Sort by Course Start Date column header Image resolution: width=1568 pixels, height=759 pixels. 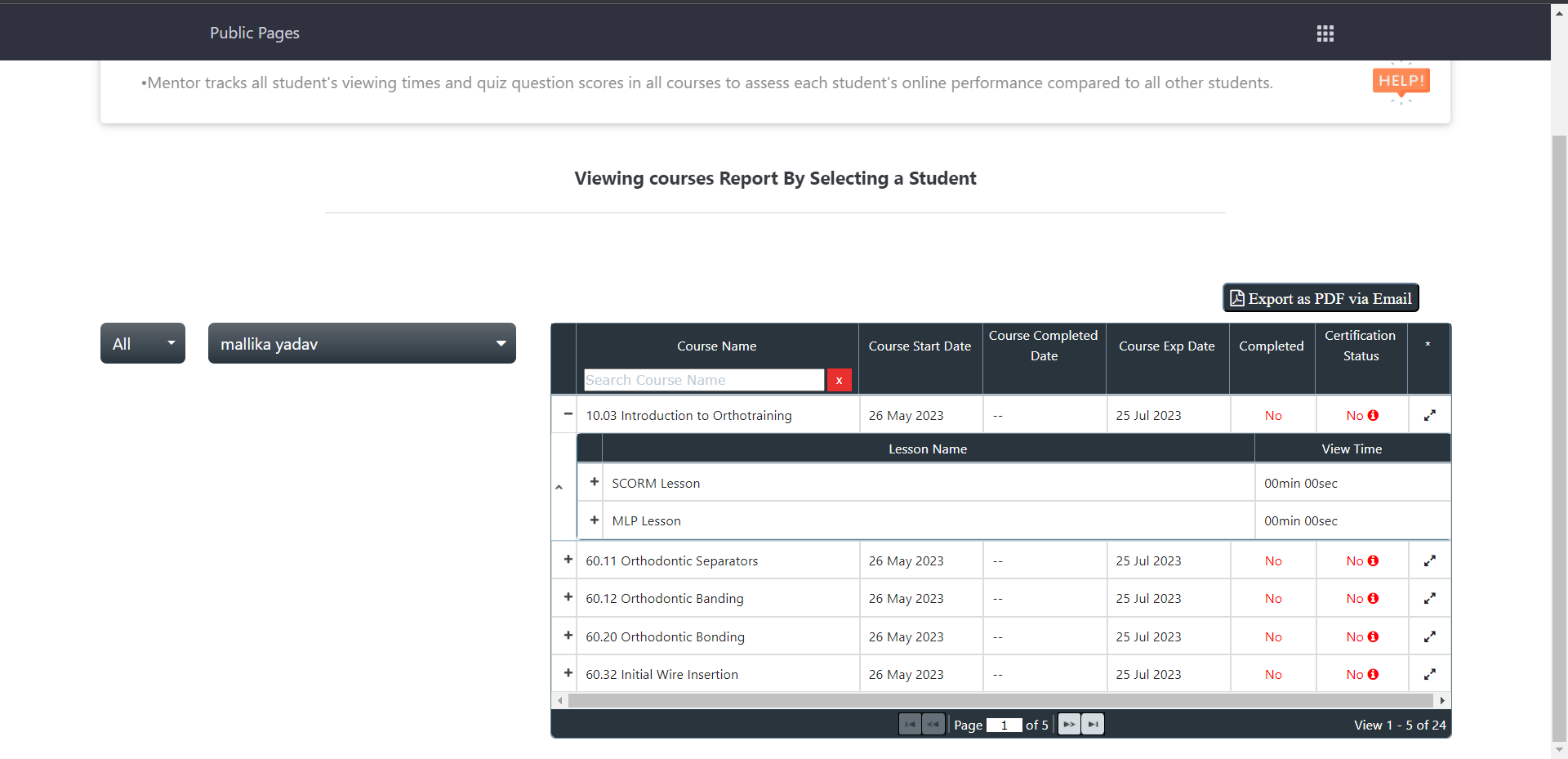click(920, 346)
